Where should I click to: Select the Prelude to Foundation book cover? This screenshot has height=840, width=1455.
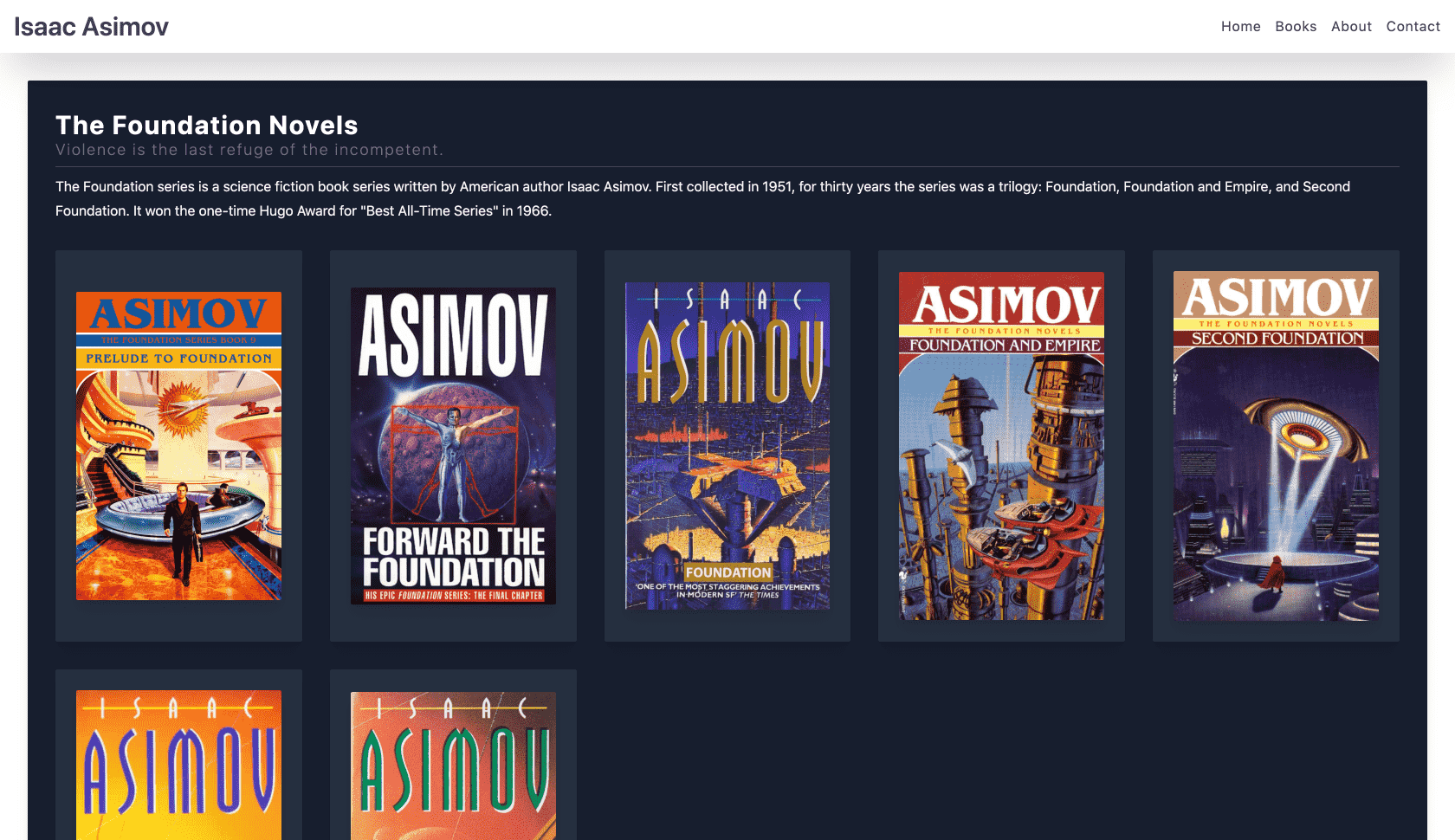[178, 446]
